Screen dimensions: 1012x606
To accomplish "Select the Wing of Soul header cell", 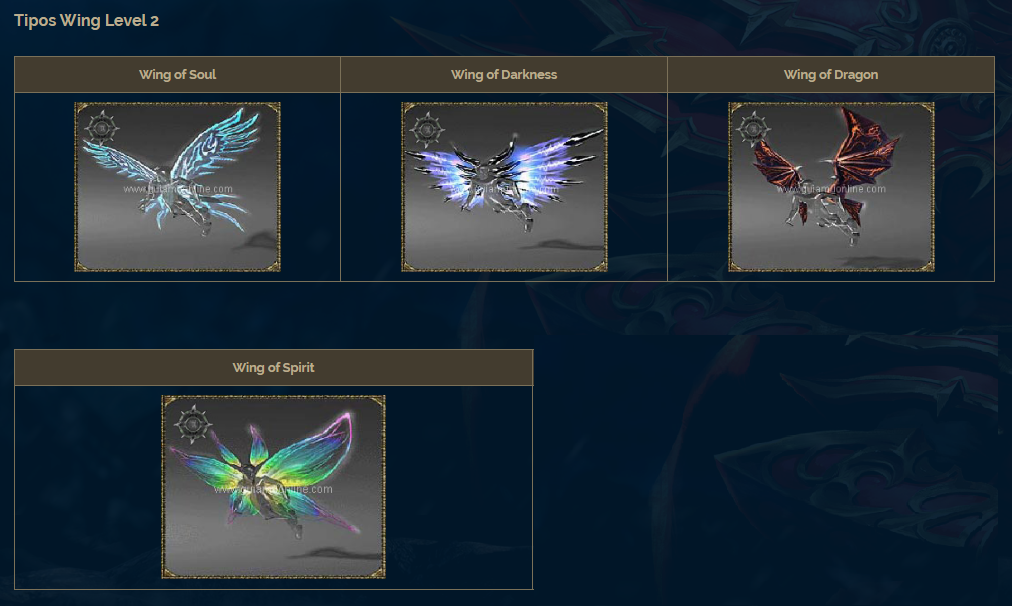I will coord(177,74).
